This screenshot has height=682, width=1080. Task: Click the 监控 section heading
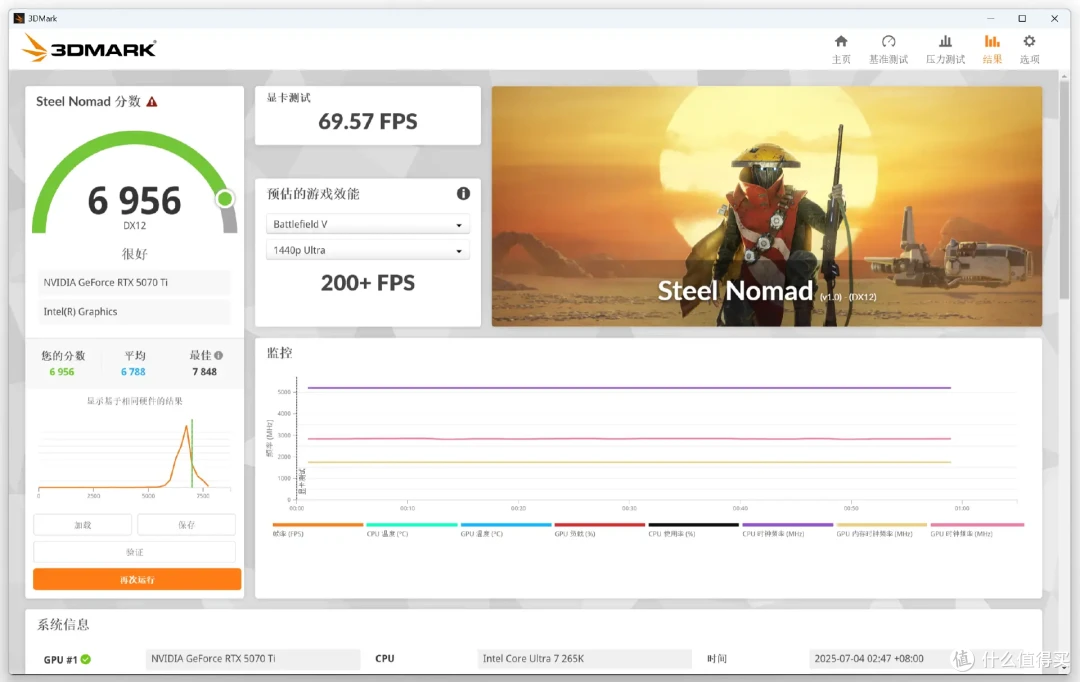pos(280,353)
